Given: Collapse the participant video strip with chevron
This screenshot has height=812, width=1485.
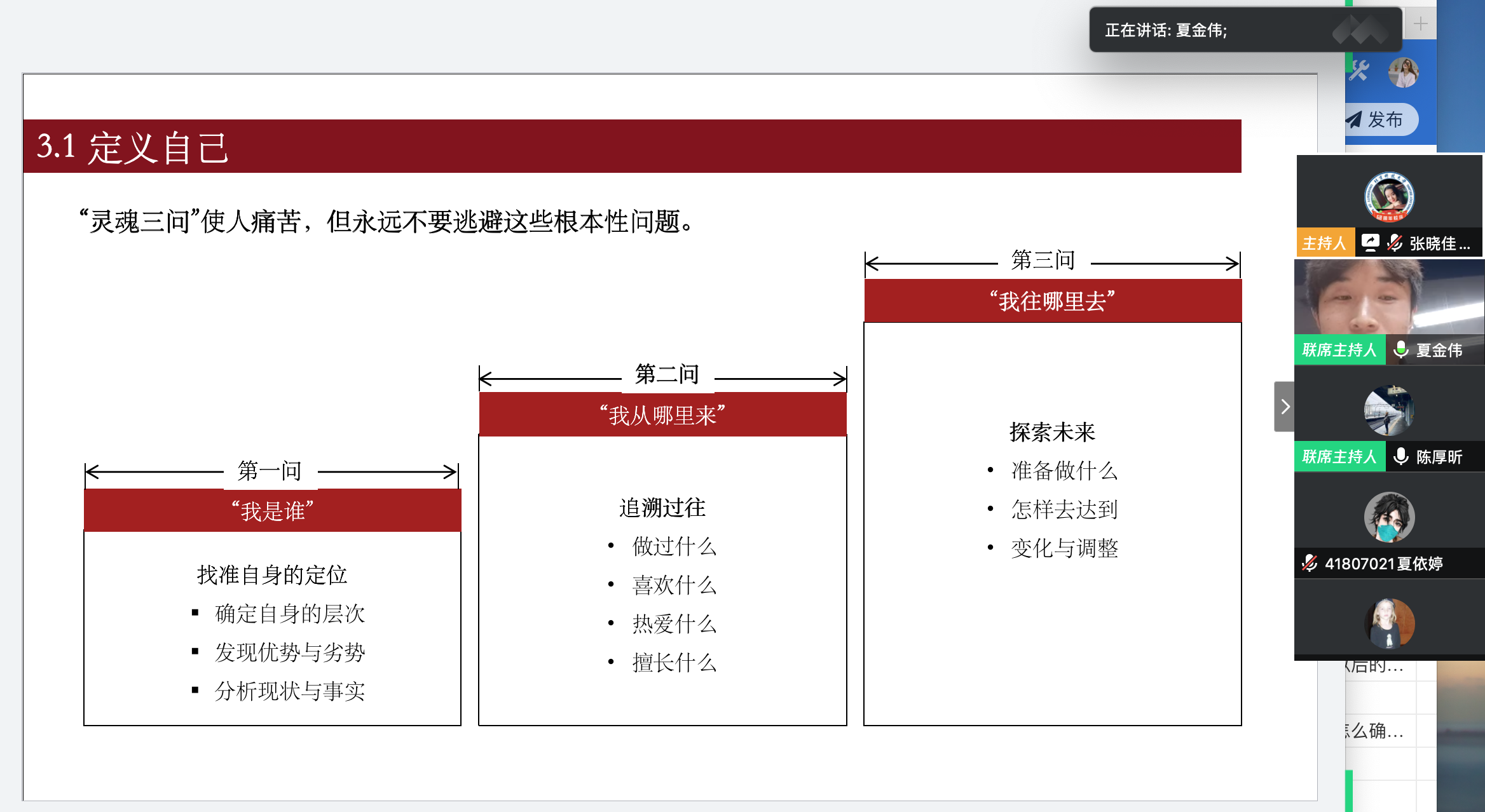Looking at the screenshot, I should (x=1285, y=407).
